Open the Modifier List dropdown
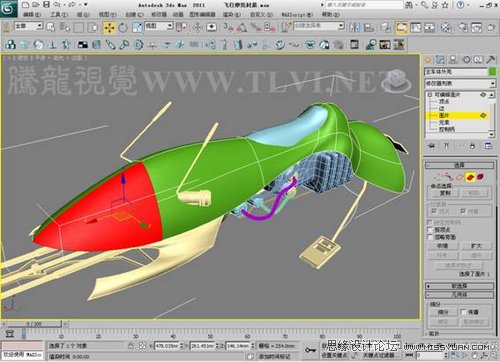 (x=460, y=83)
